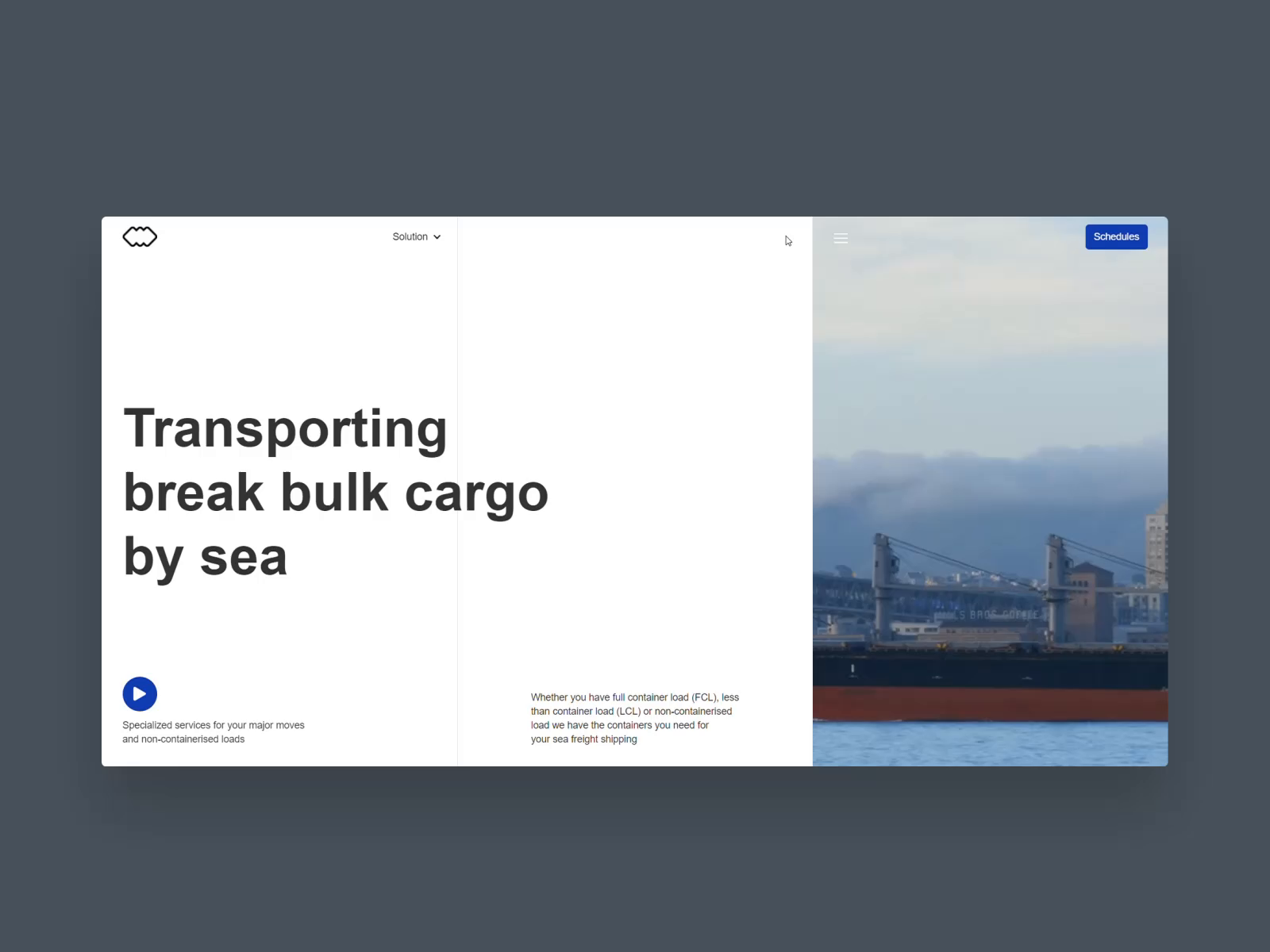Select Solution in the top navigation
The height and width of the screenshot is (952, 1270).
[x=410, y=236]
